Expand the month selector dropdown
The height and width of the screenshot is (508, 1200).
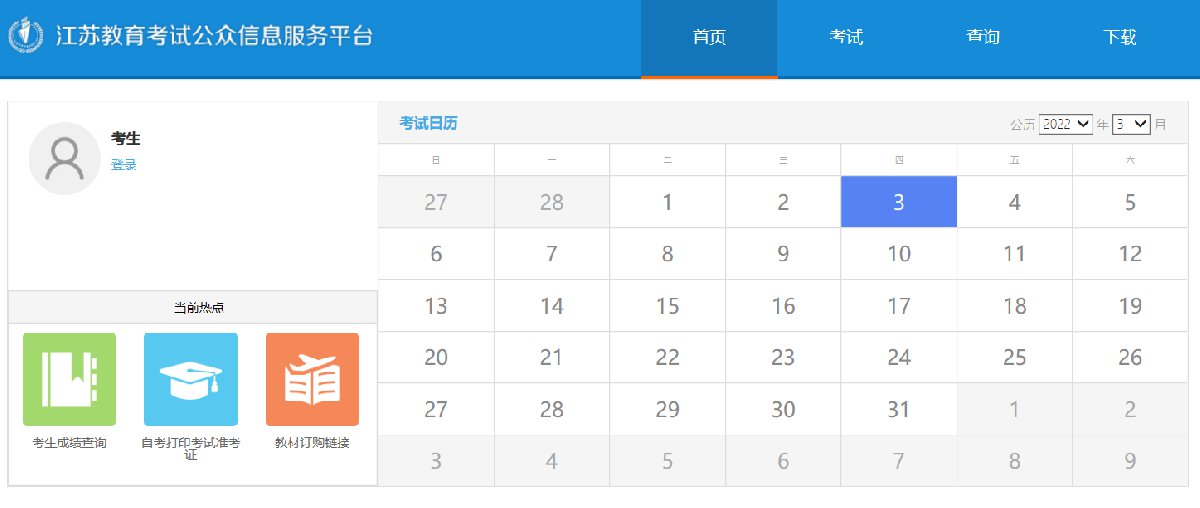tap(1132, 124)
